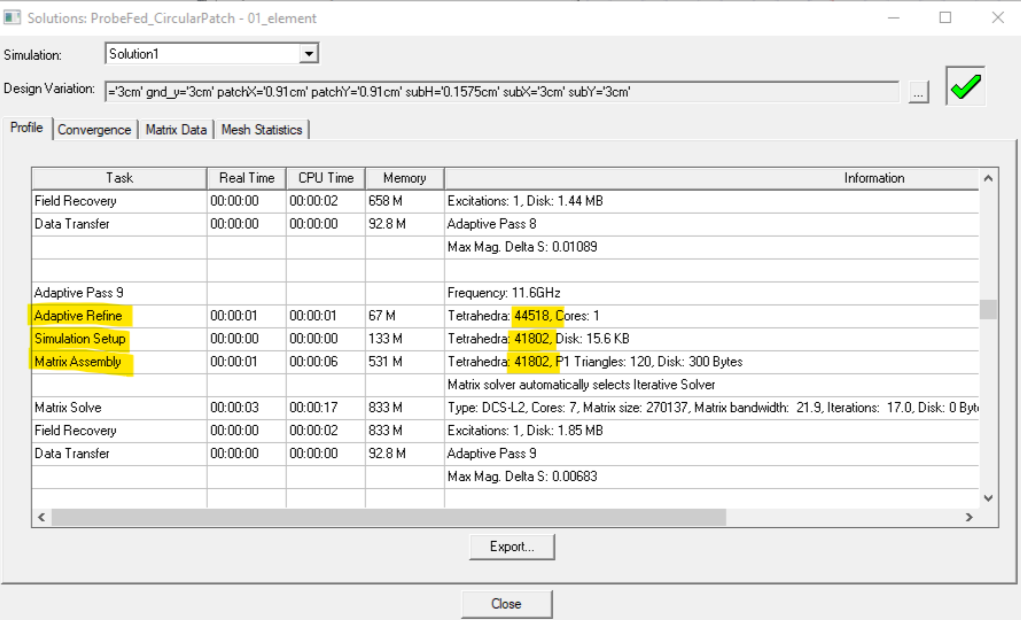This screenshot has width=1021, height=620.
Task: Open the Design Variation ellipsis browser
Action: tap(917, 91)
